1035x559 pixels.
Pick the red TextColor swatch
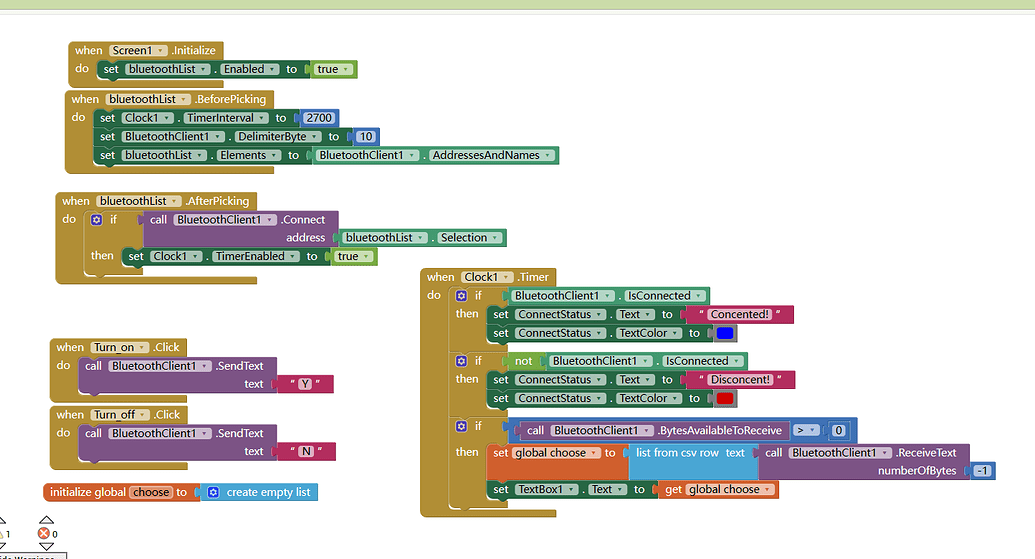point(725,398)
